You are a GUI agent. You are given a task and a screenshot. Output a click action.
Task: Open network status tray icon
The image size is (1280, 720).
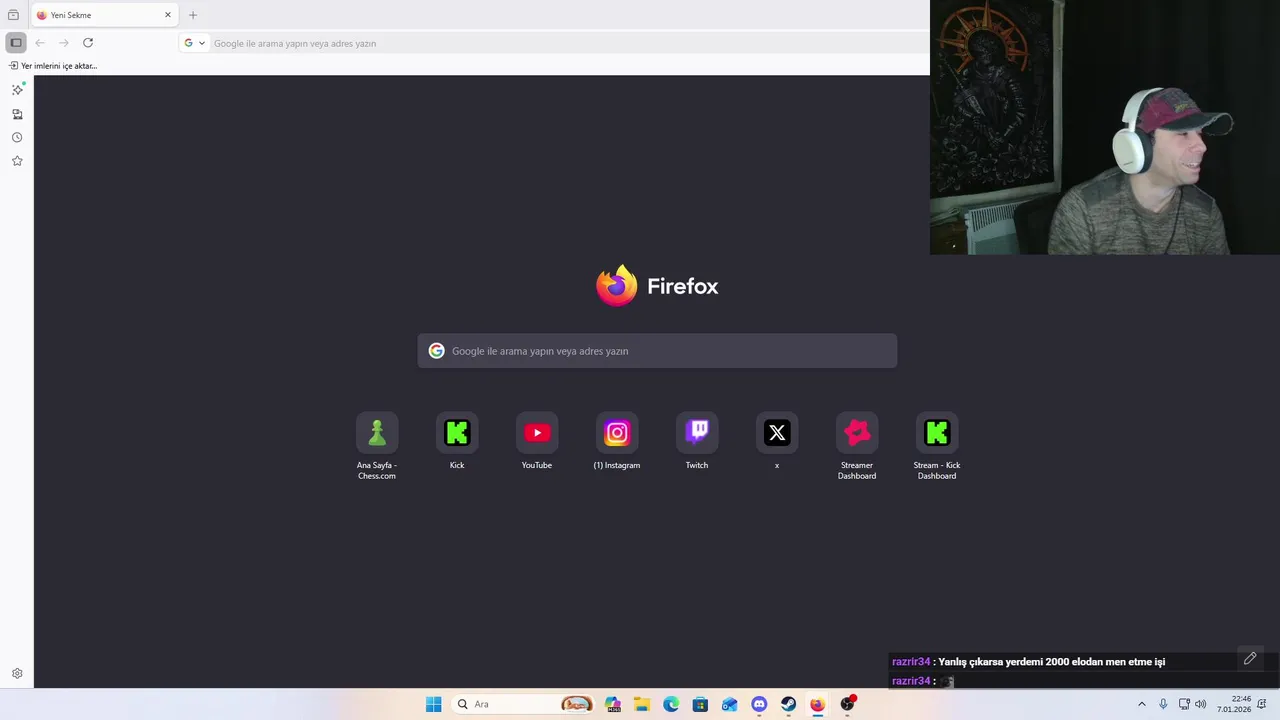(x=1184, y=704)
